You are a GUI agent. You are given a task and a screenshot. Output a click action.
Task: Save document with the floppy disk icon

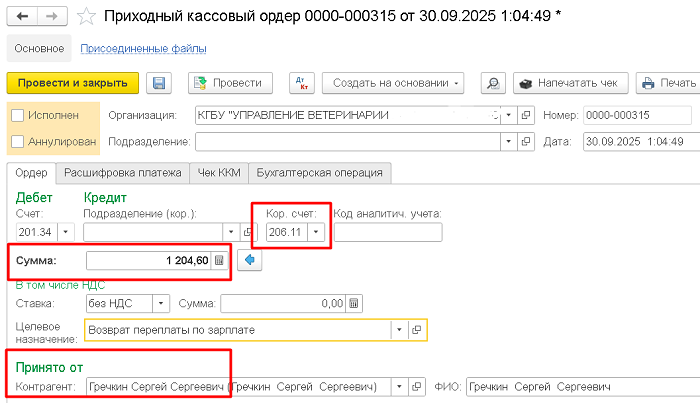tap(159, 83)
